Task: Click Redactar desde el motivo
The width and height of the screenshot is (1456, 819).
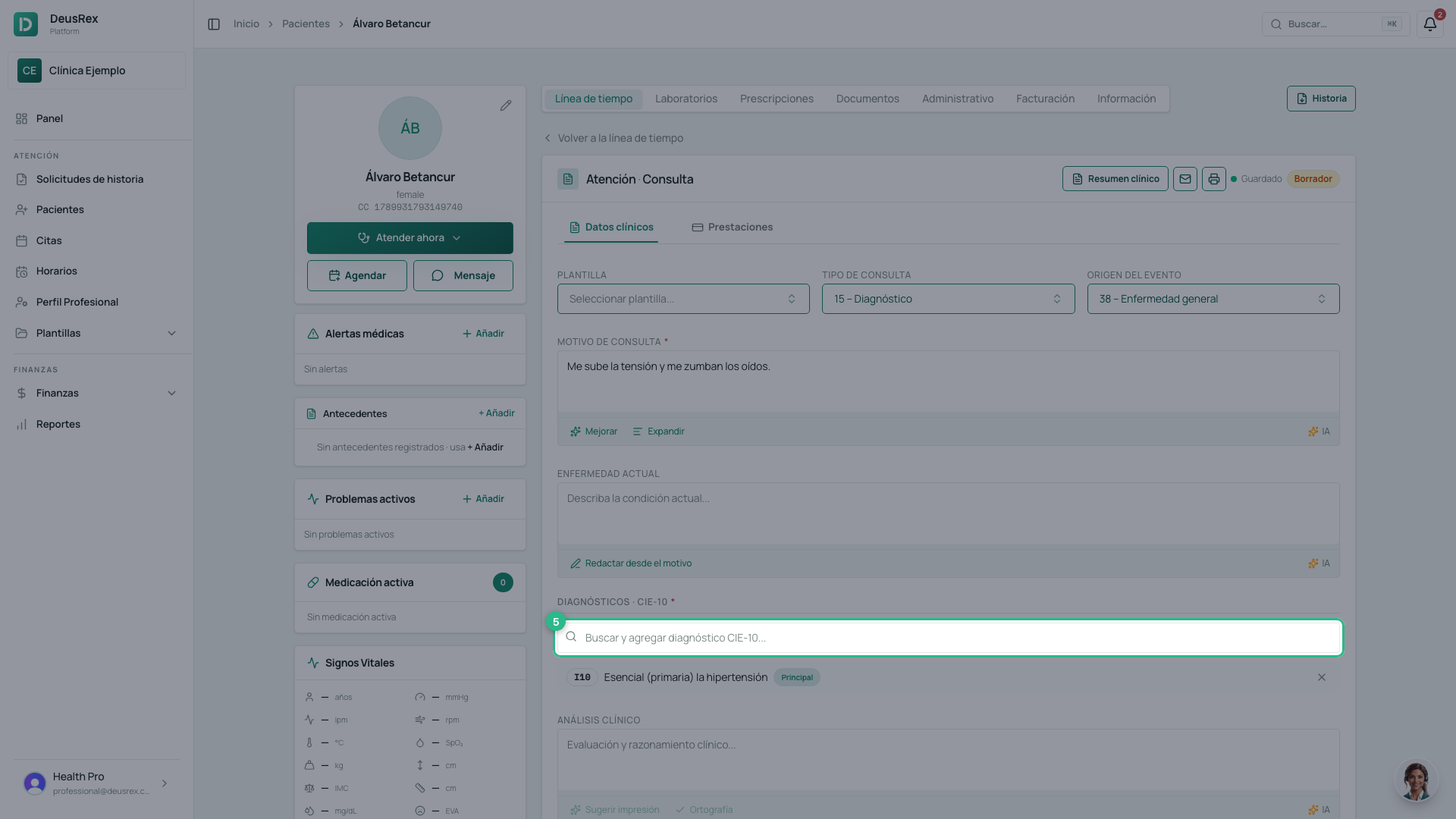Action: tap(631, 563)
